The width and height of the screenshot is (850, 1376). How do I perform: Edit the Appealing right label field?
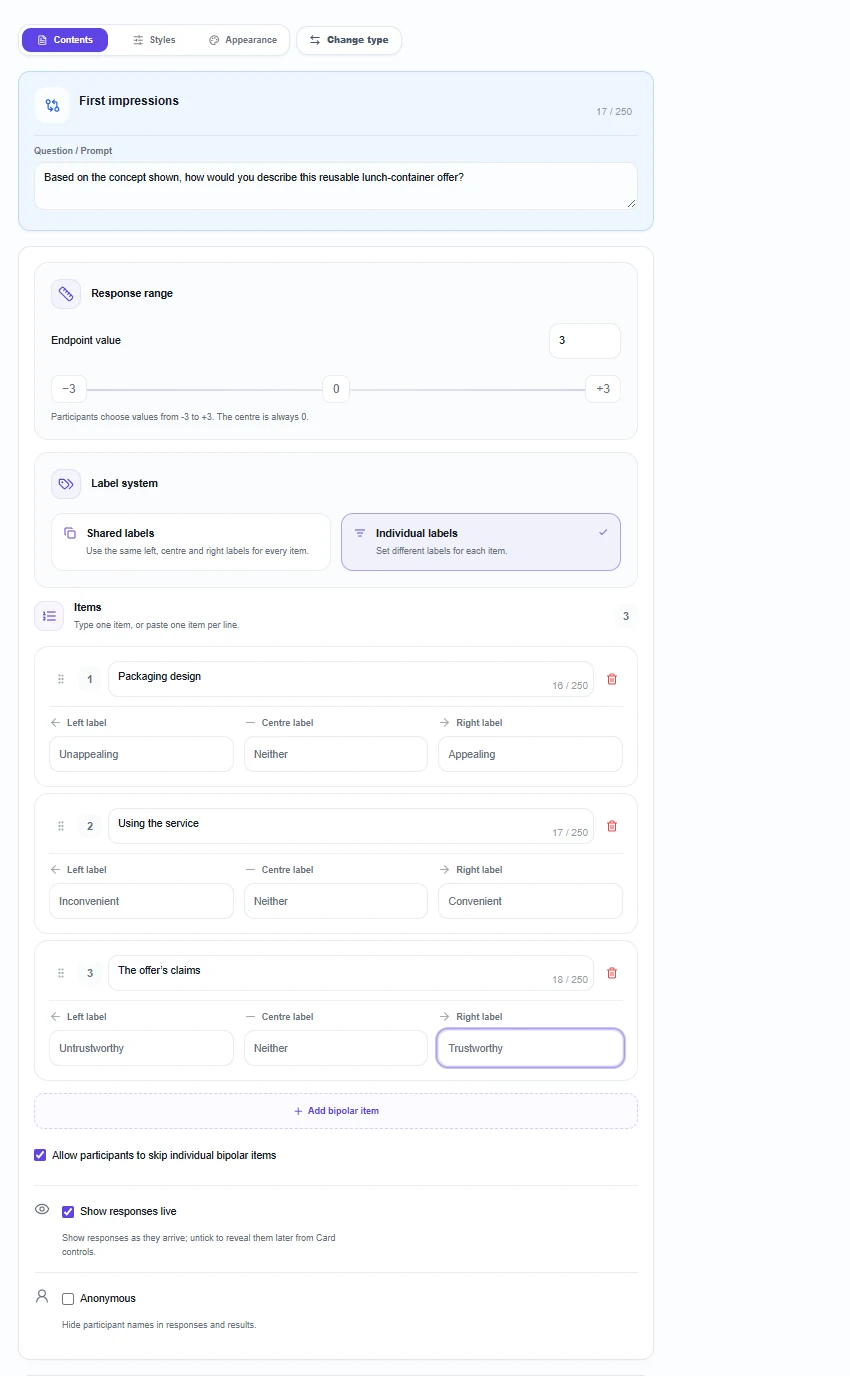click(x=530, y=754)
